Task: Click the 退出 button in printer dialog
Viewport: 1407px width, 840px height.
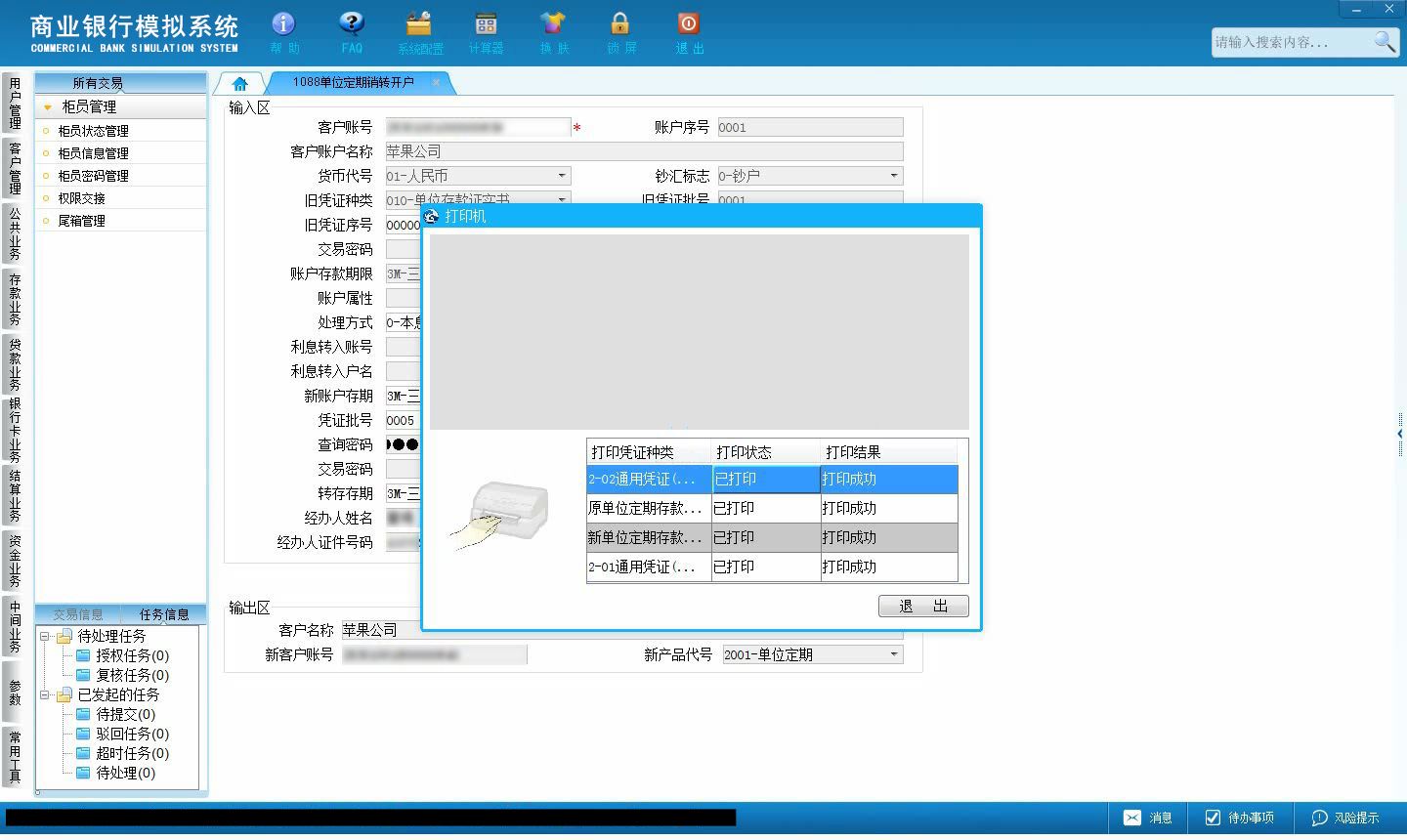Action: 923,606
